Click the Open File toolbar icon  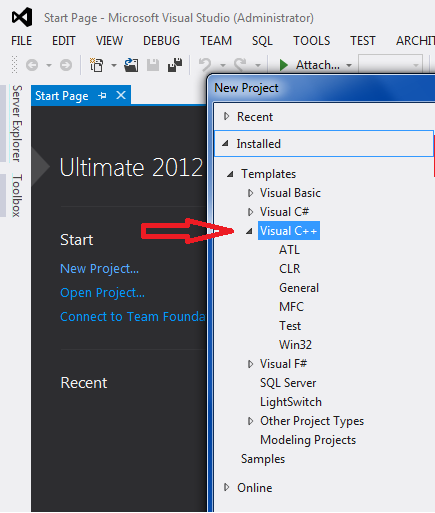tap(131, 65)
